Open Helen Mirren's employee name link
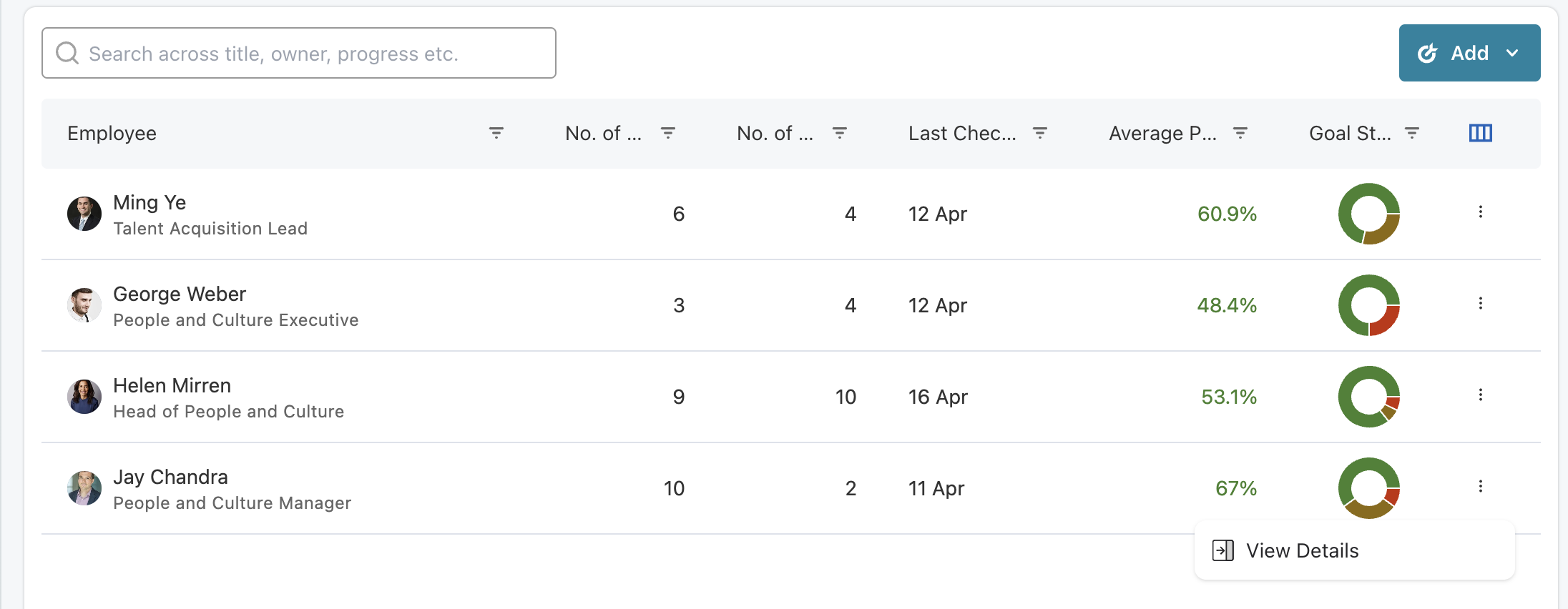 172,385
